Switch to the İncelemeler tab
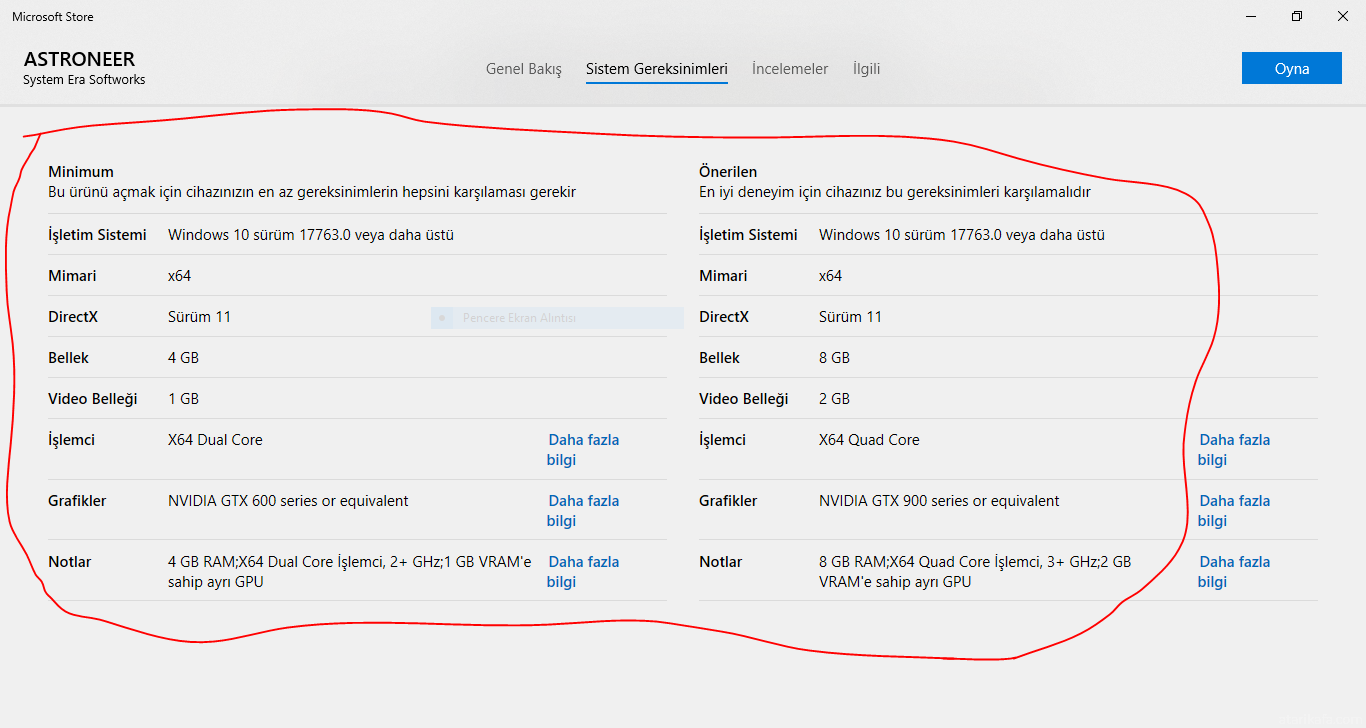Screen dimensions: 1366x728 click(x=790, y=69)
